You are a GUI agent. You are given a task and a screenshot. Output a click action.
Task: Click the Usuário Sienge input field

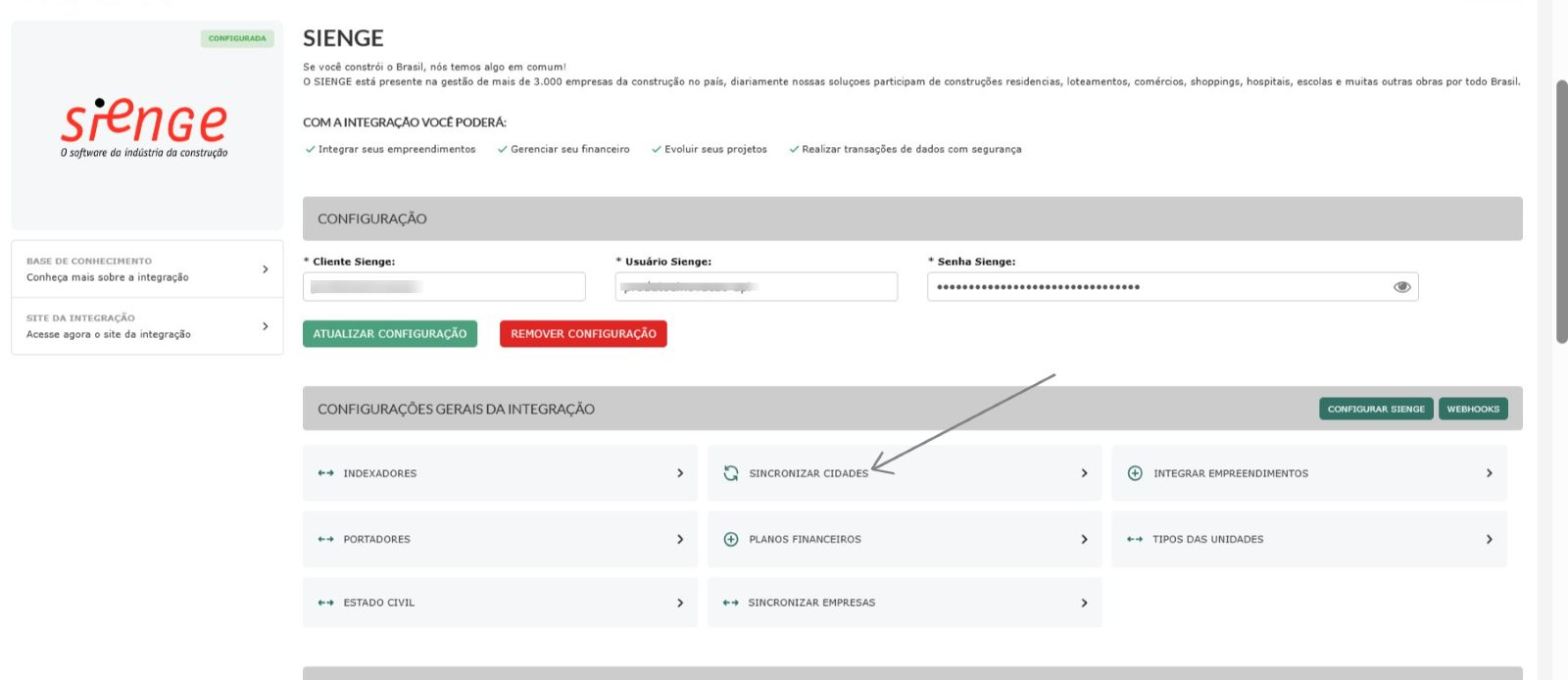[757, 287]
